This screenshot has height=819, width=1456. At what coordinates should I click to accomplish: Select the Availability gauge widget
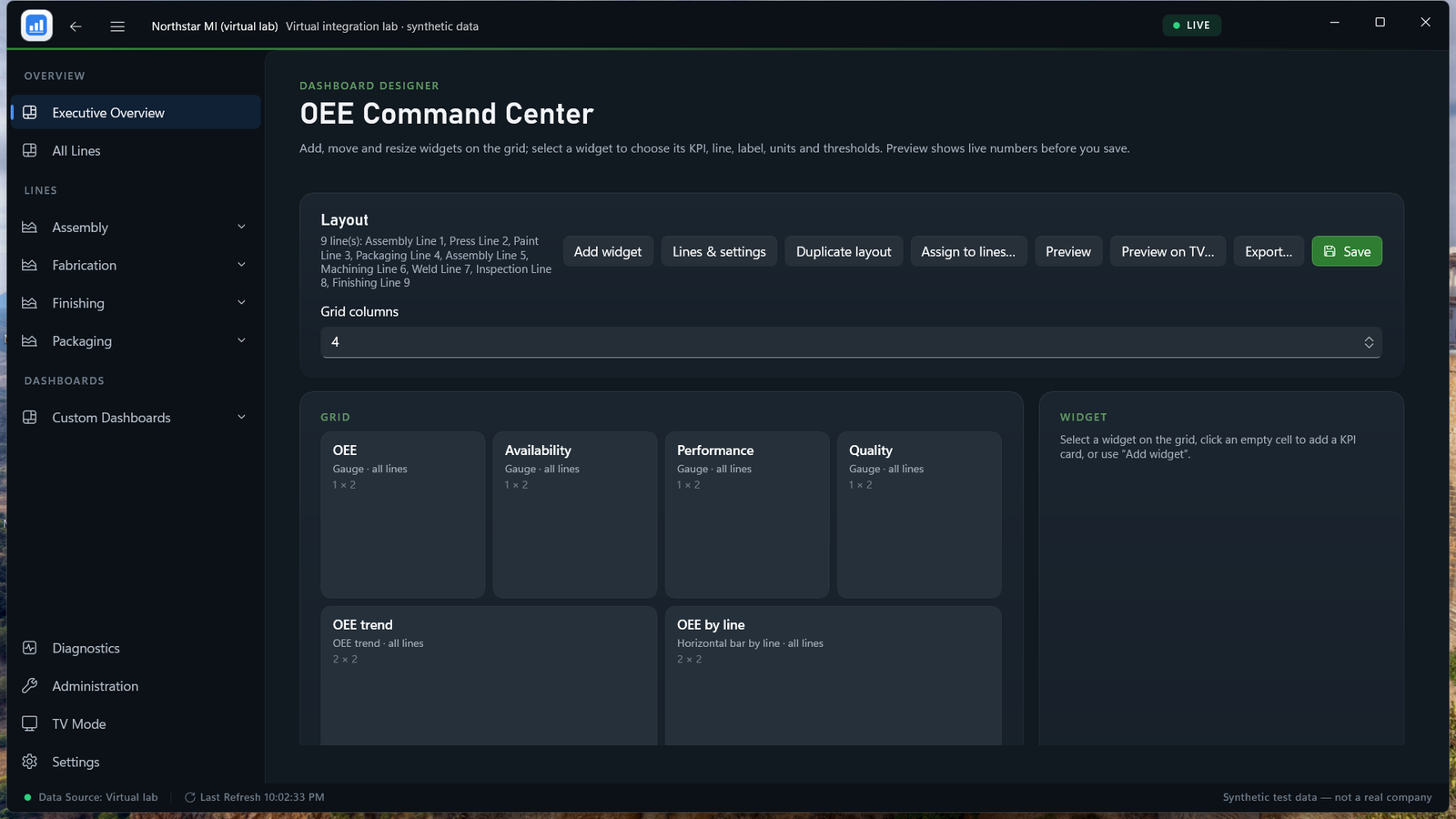click(574, 514)
